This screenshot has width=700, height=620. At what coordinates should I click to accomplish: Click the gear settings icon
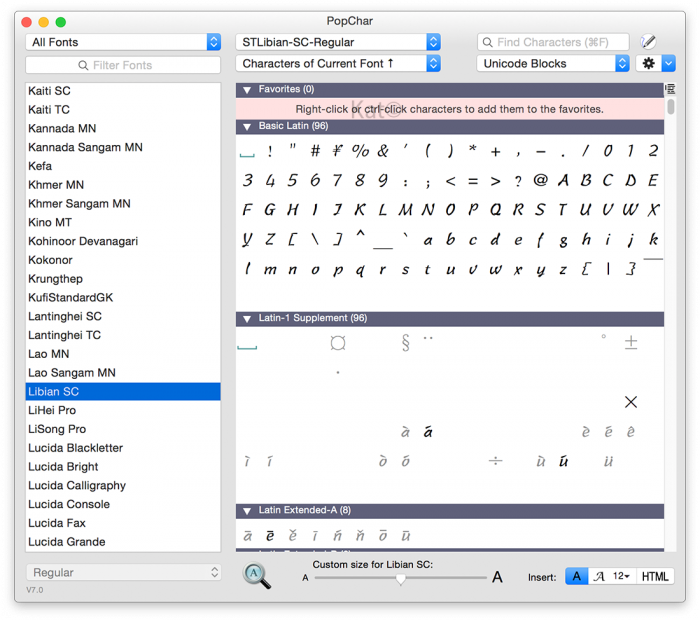pos(648,63)
